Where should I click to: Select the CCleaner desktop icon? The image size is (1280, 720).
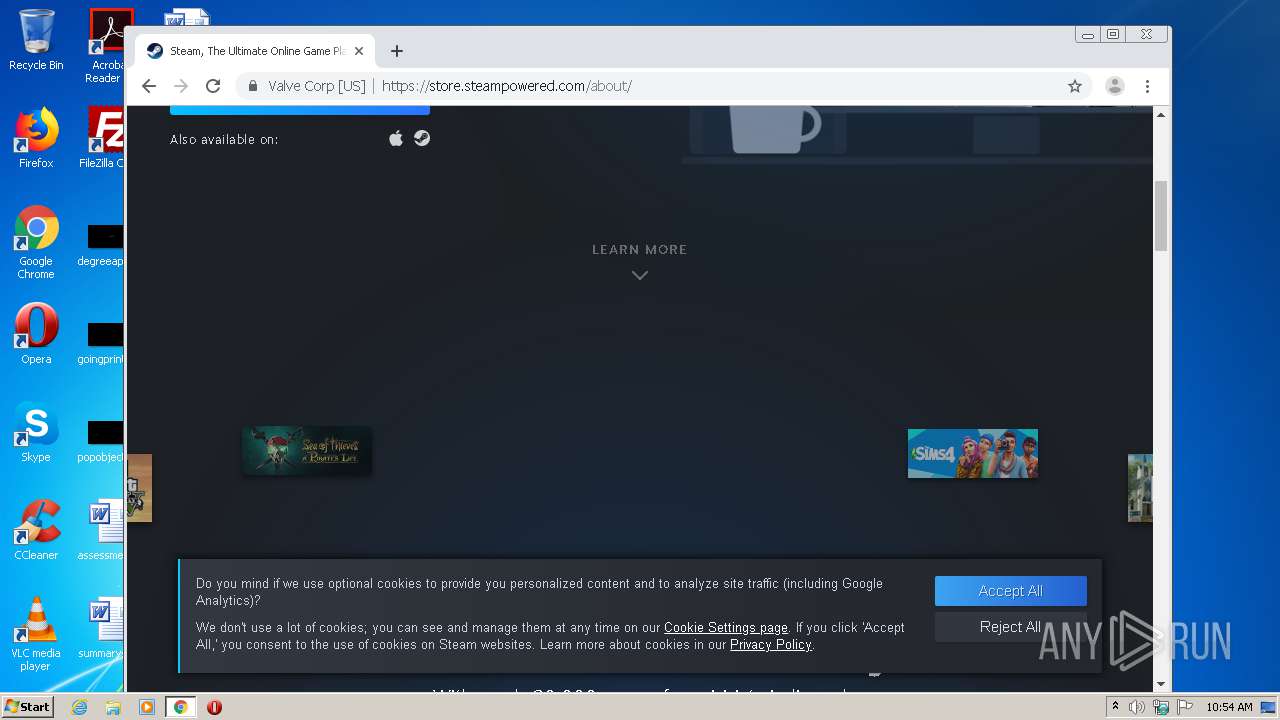(x=36, y=530)
